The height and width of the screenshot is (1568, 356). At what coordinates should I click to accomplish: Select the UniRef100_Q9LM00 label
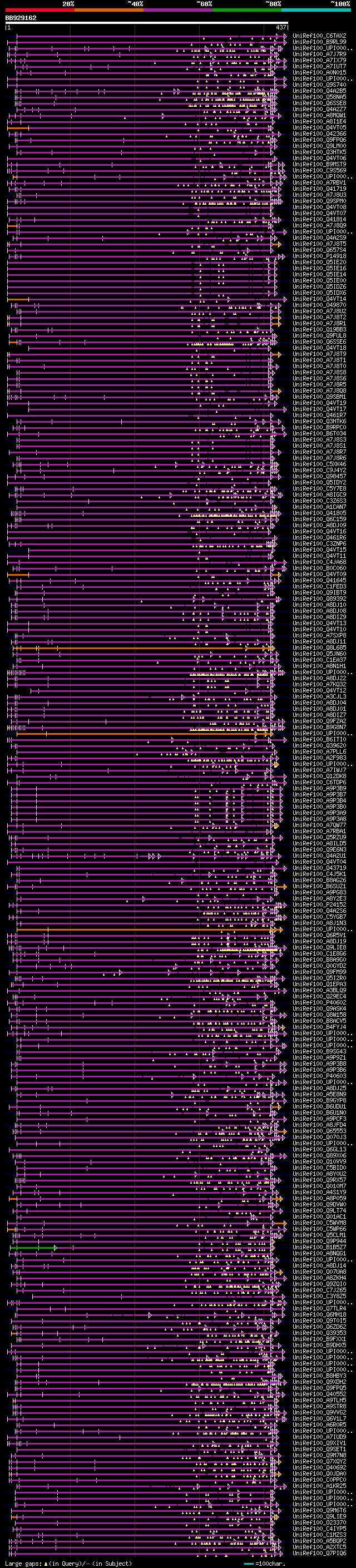click(x=319, y=146)
